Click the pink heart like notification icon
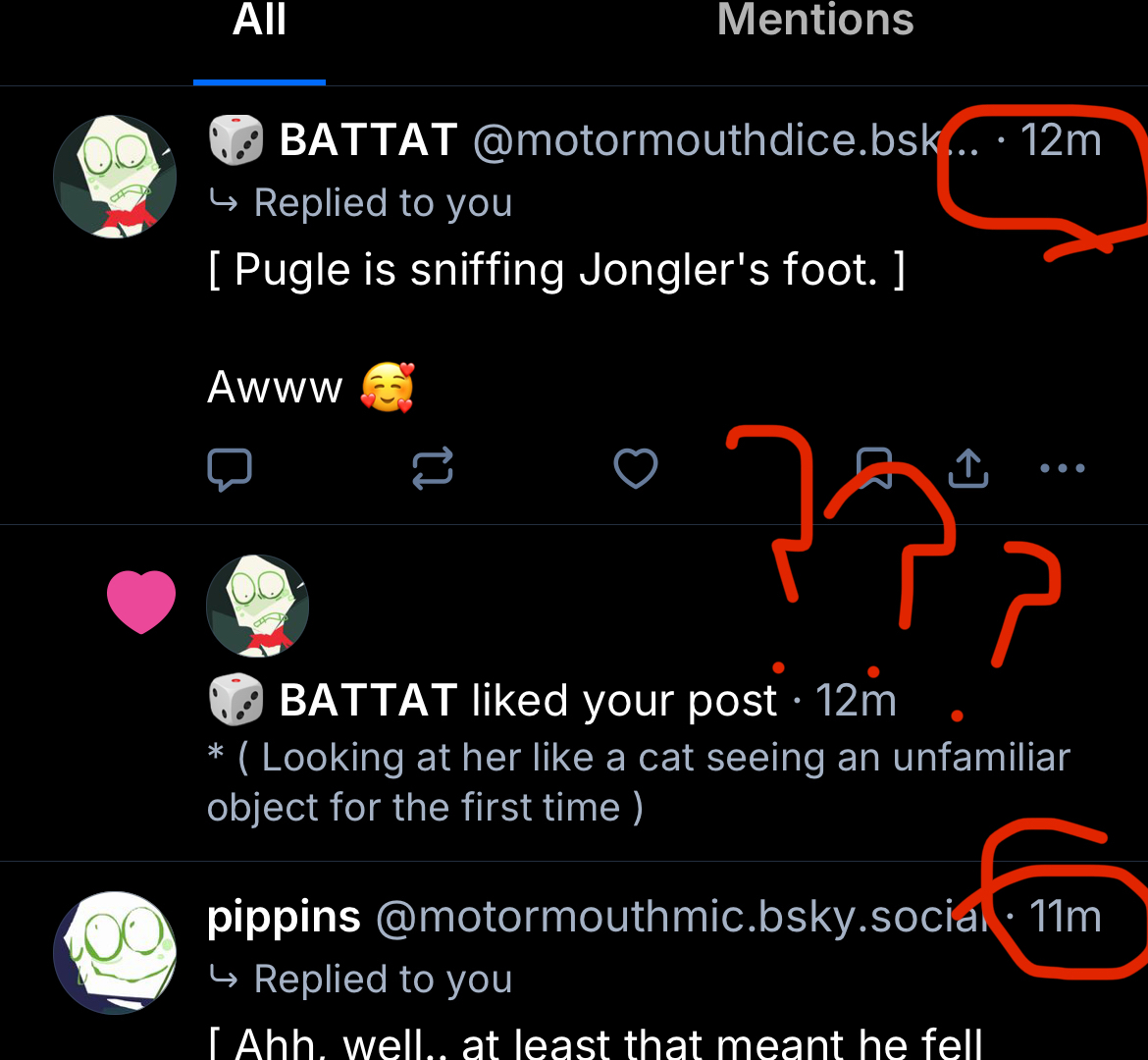Image resolution: width=1148 pixels, height=1060 pixels. [x=141, y=601]
